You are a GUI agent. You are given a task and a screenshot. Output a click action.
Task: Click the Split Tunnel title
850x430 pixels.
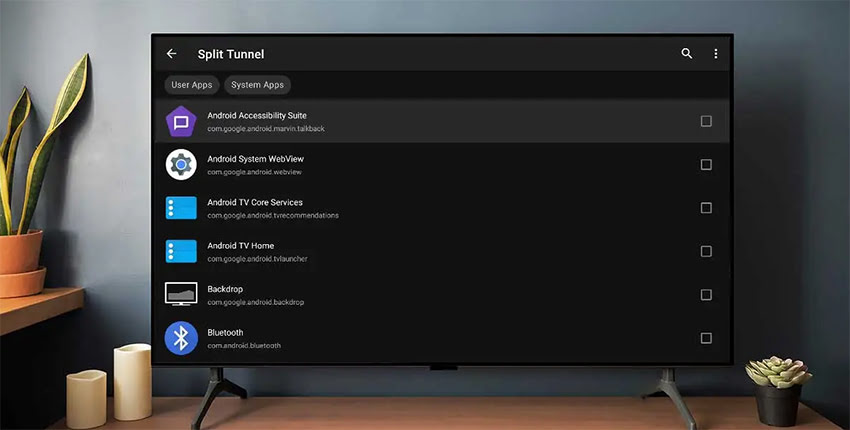(x=231, y=54)
